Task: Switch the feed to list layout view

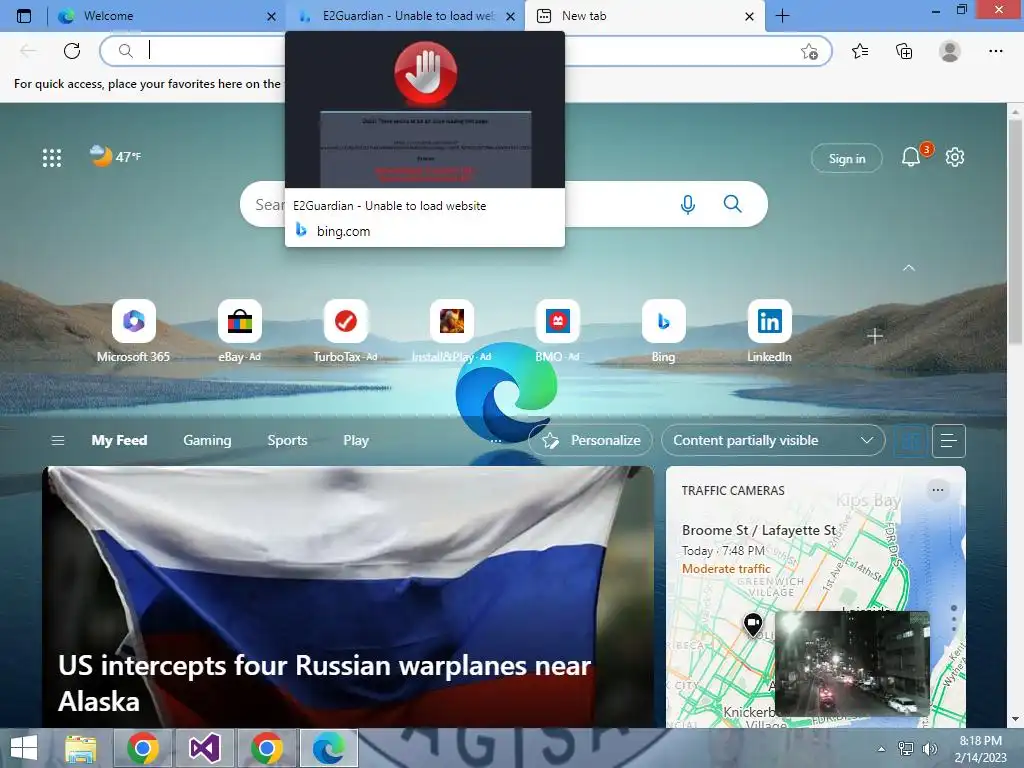Action: [x=949, y=441]
